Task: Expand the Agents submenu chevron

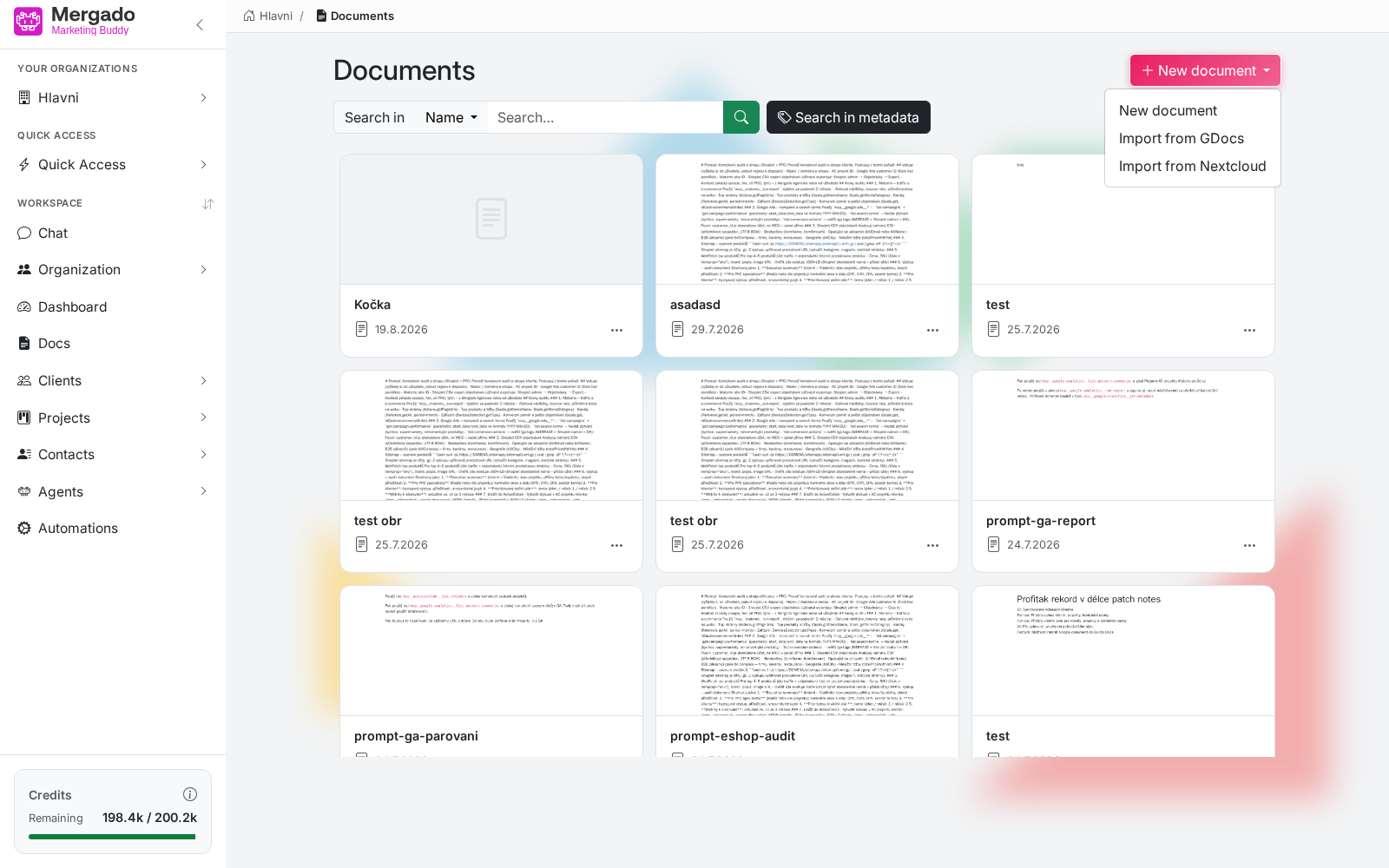Action: 204,491
